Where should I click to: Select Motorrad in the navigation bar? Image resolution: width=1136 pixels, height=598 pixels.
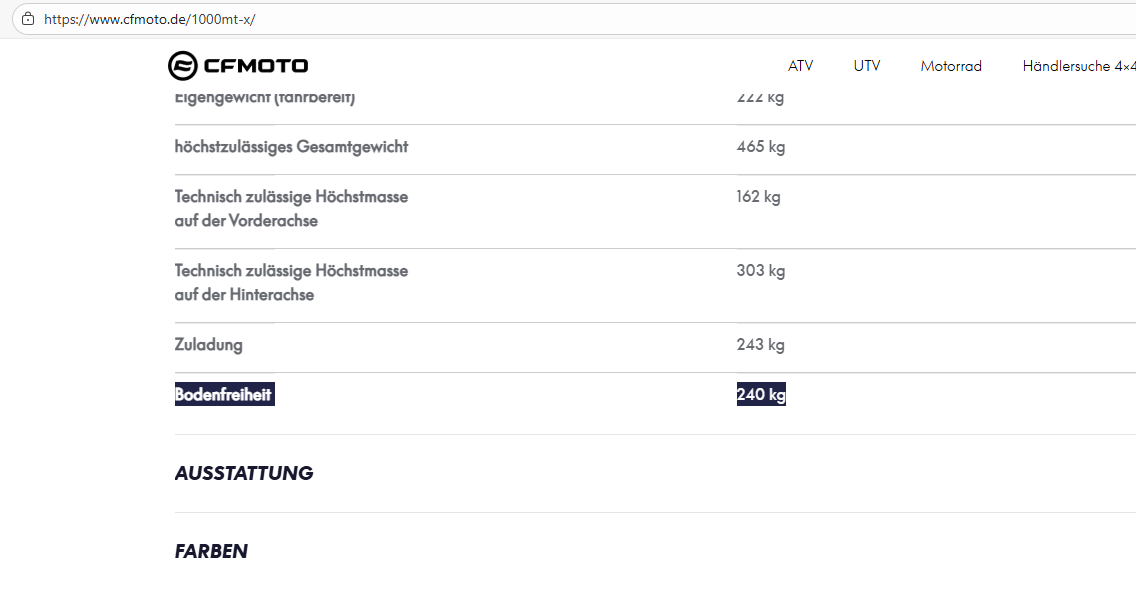(x=951, y=66)
